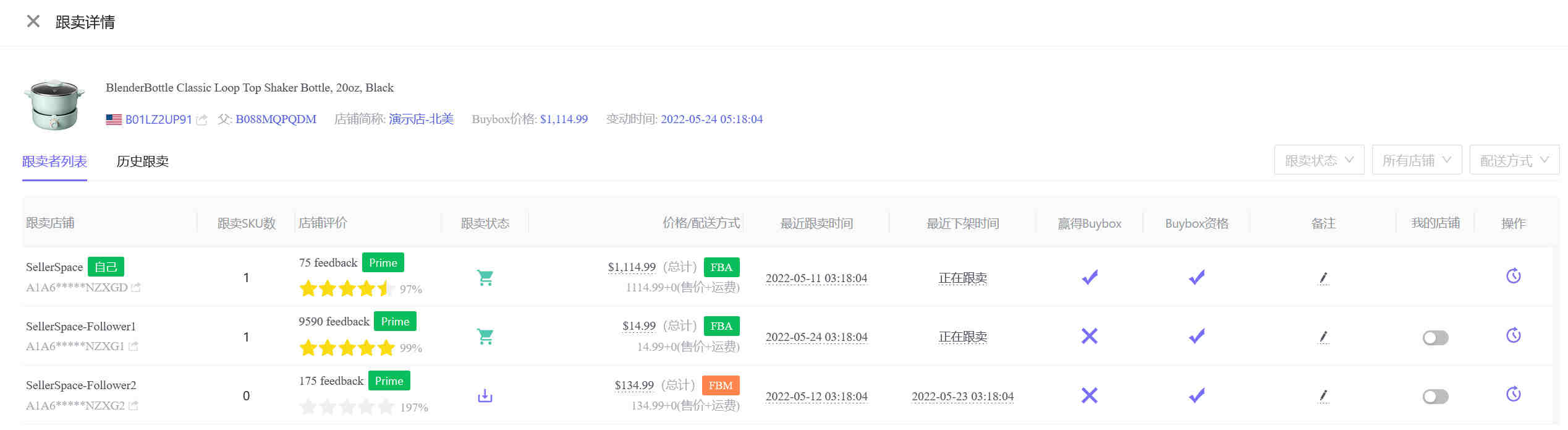Click Prime badge beside 75 feedback
1568x430 pixels.
(x=383, y=262)
